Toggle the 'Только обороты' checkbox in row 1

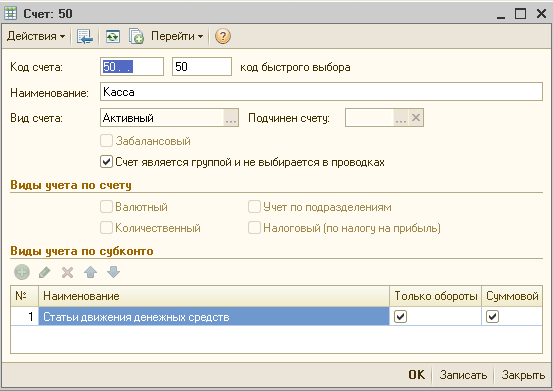[x=400, y=316]
